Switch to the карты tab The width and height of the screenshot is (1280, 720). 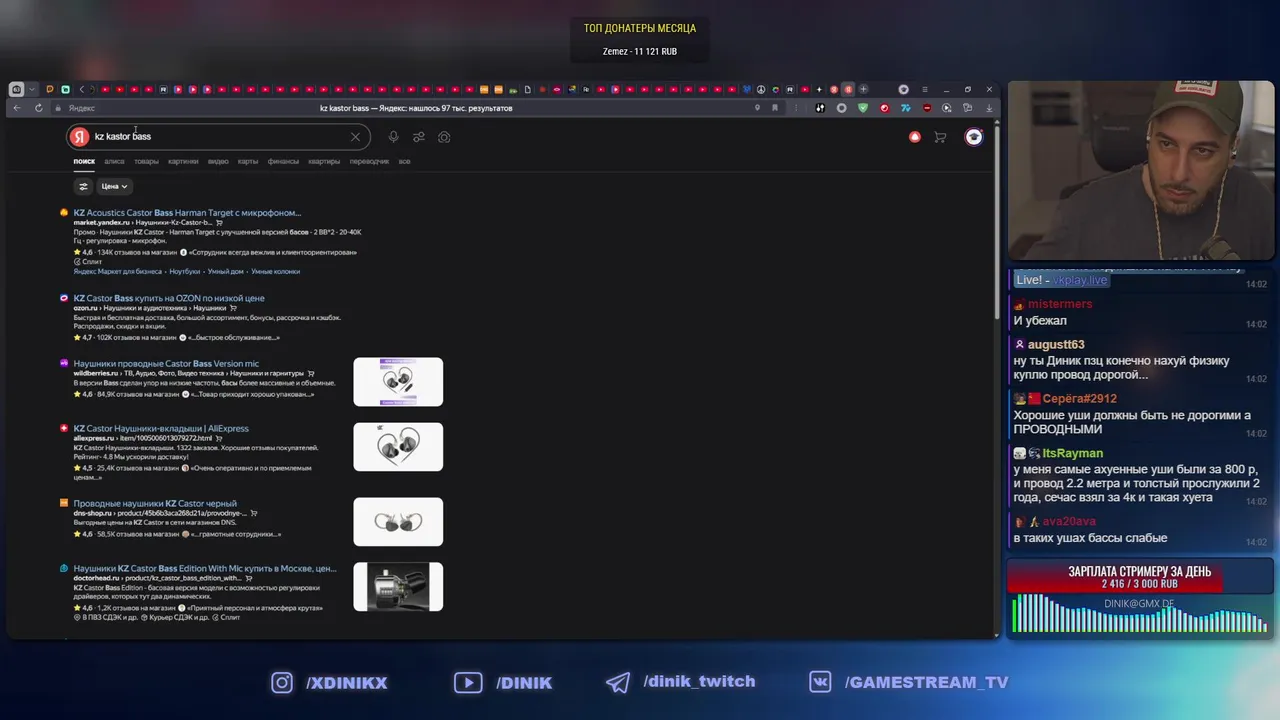tap(248, 161)
